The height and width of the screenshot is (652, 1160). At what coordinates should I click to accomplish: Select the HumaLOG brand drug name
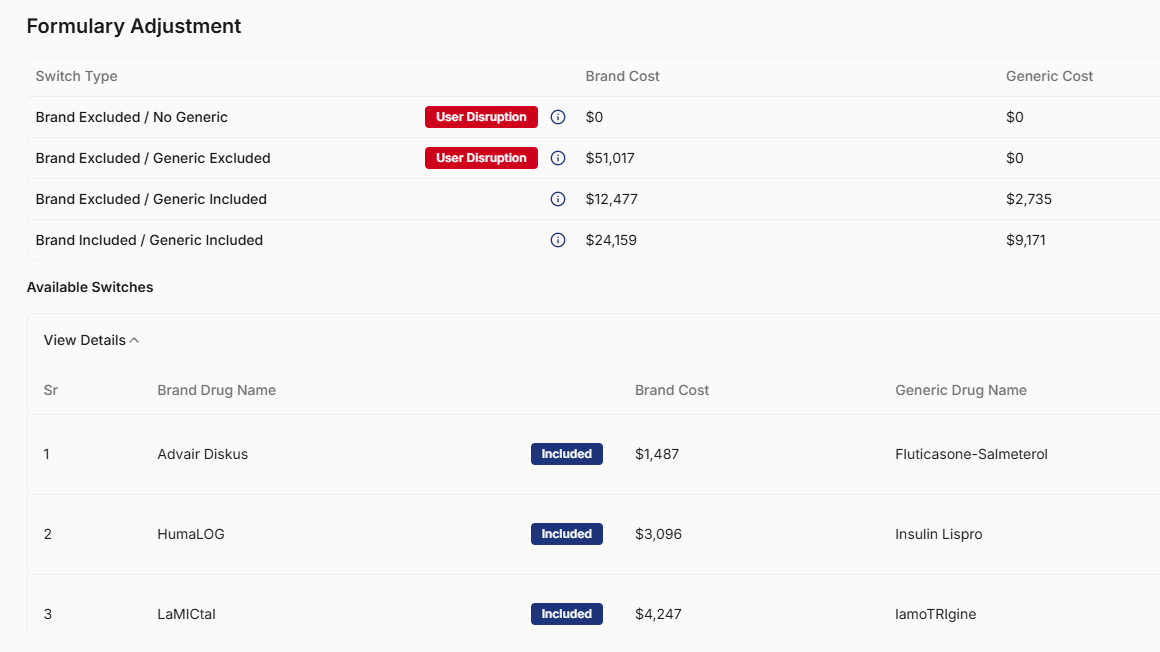pos(191,534)
